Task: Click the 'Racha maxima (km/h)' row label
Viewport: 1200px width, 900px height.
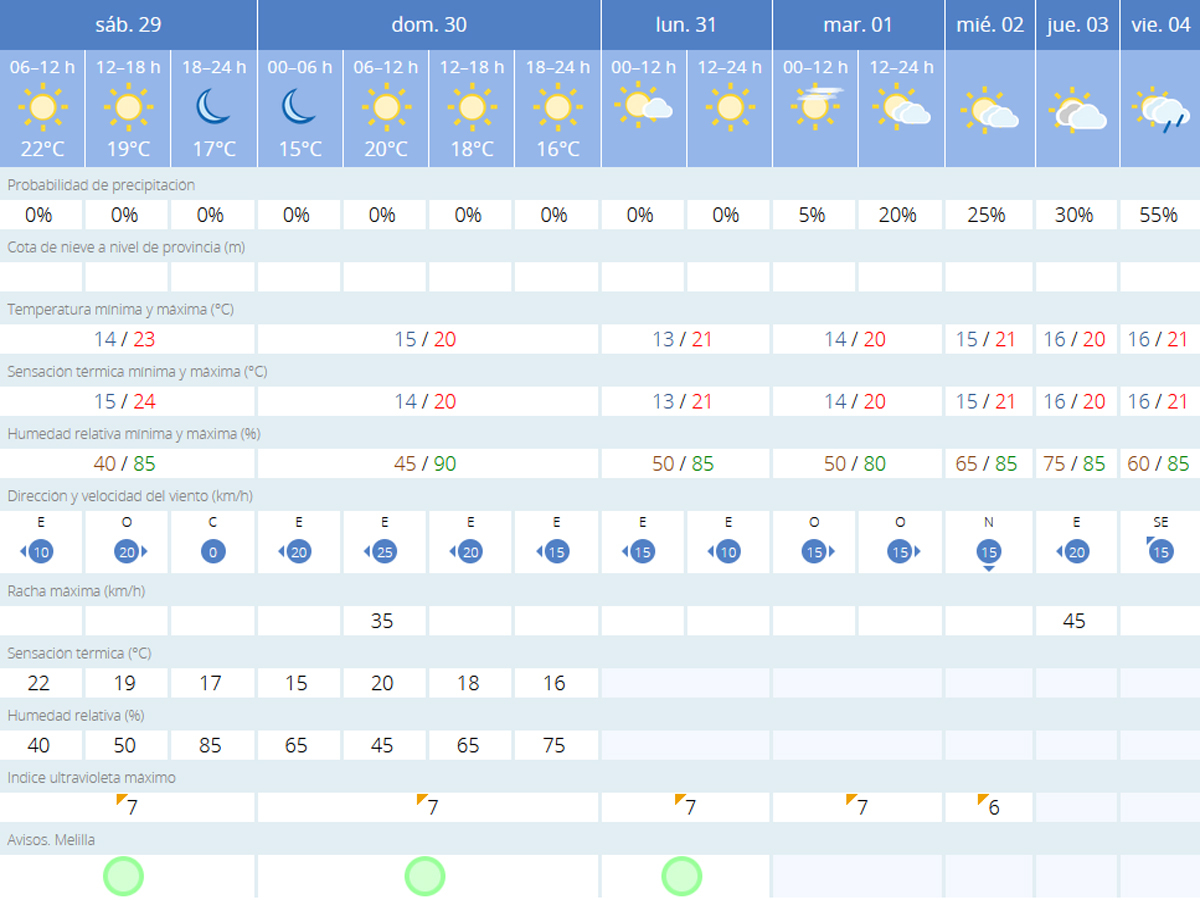Action: [76, 591]
